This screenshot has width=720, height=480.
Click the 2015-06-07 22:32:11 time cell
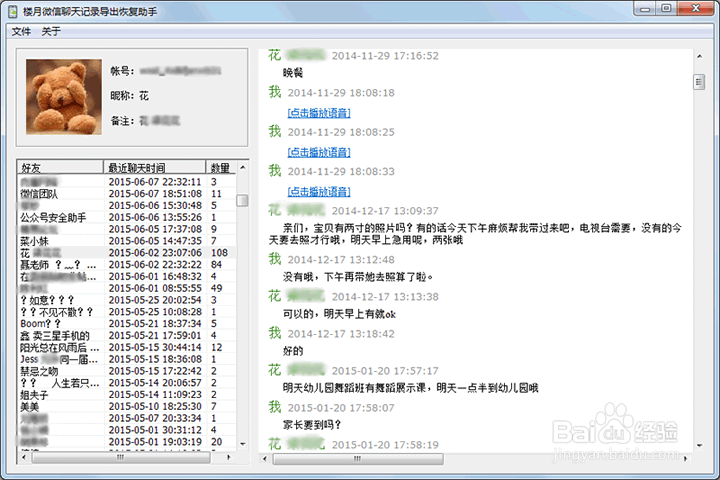tap(155, 182)
